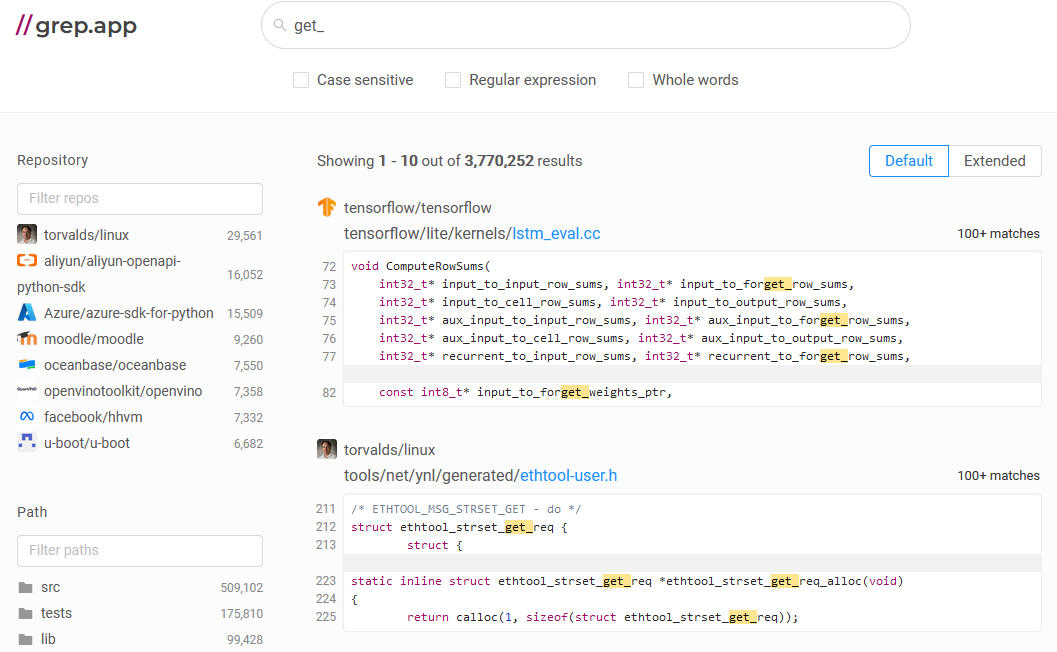Click the 29,561 count for torvalds/linux
Image resolution: width=1057 pixels, height=652 pixels.
click(245, 236)
